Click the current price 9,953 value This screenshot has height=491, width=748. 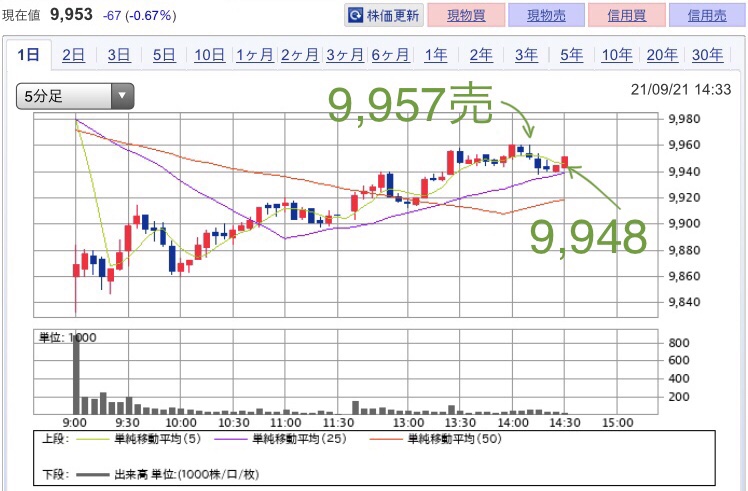pos(72,14)
